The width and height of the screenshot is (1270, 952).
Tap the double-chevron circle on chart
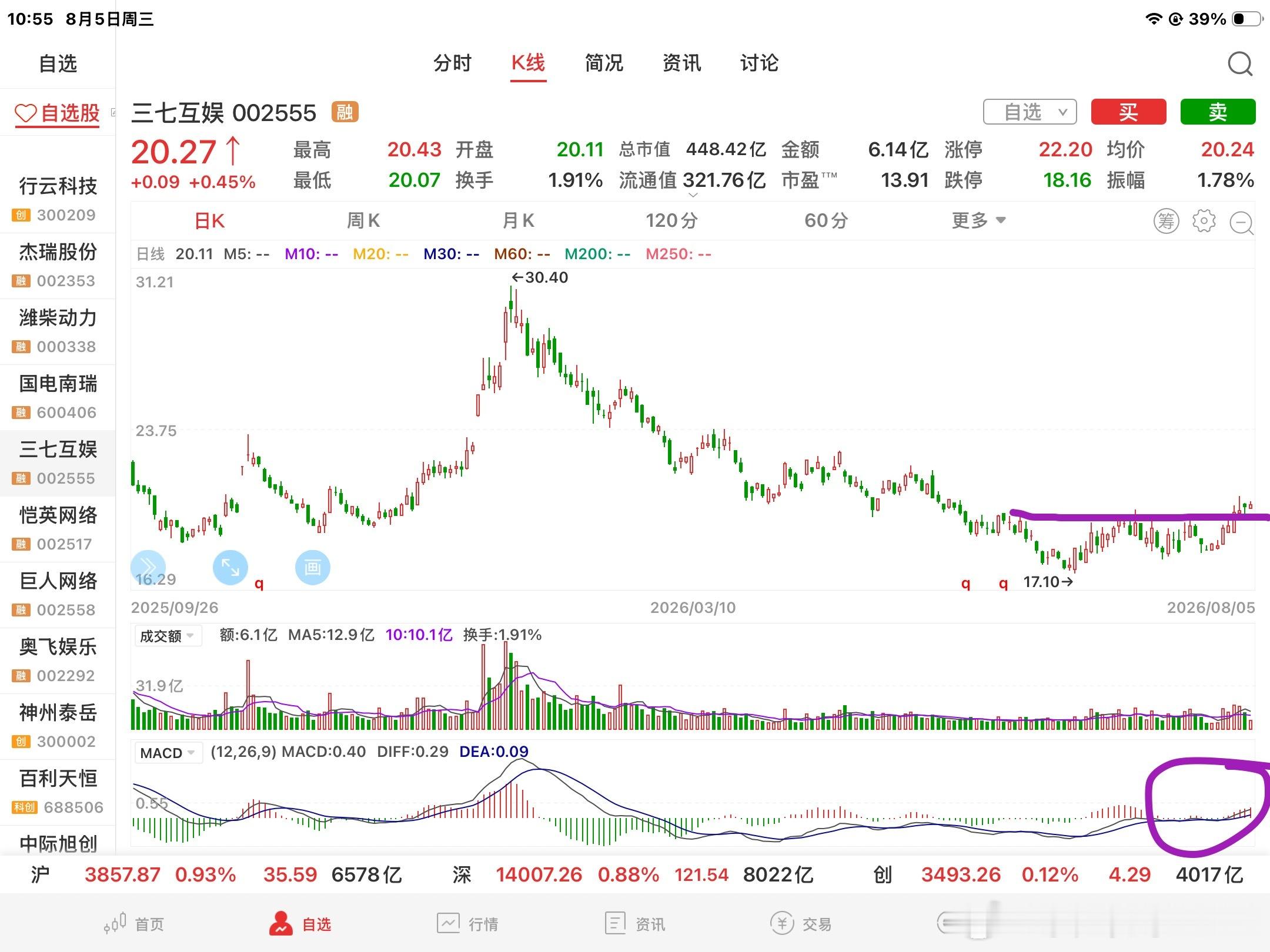point(148,568)
